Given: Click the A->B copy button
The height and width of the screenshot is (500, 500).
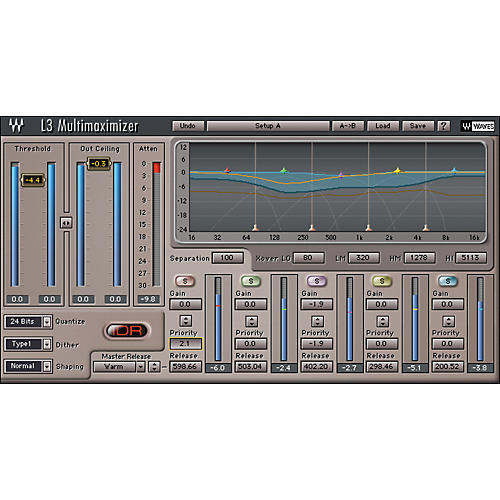Looking at the screenshot, I should coord(347,126).
